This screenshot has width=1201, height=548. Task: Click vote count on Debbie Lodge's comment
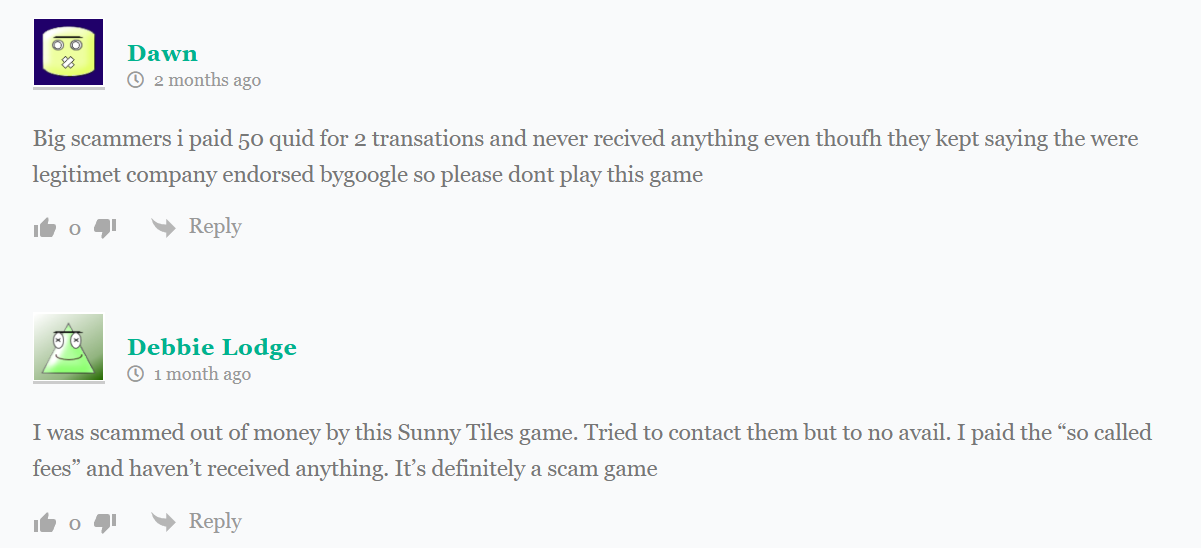click(74, 523)
